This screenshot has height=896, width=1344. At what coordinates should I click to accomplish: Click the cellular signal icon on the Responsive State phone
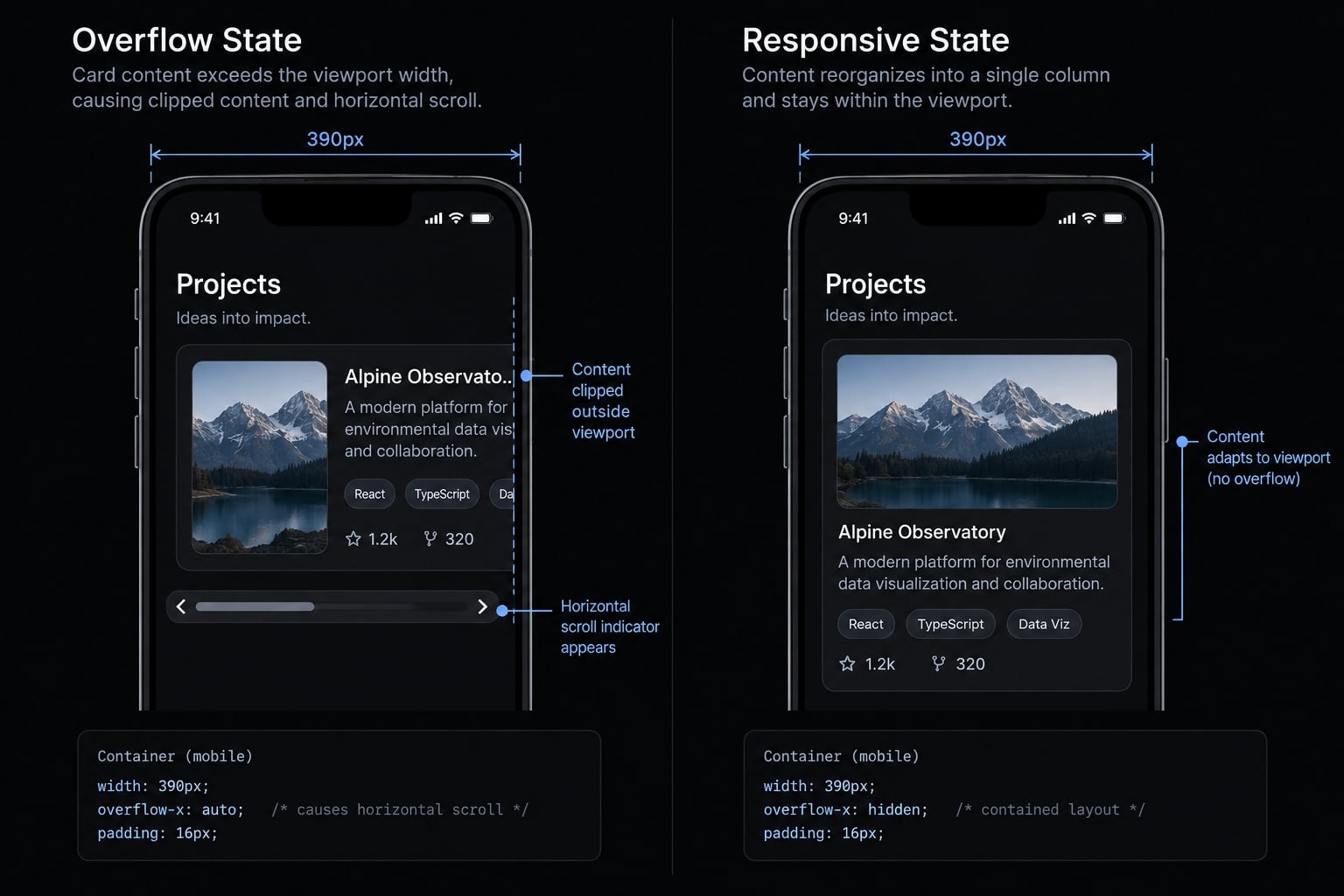[x=1067, y=219]
